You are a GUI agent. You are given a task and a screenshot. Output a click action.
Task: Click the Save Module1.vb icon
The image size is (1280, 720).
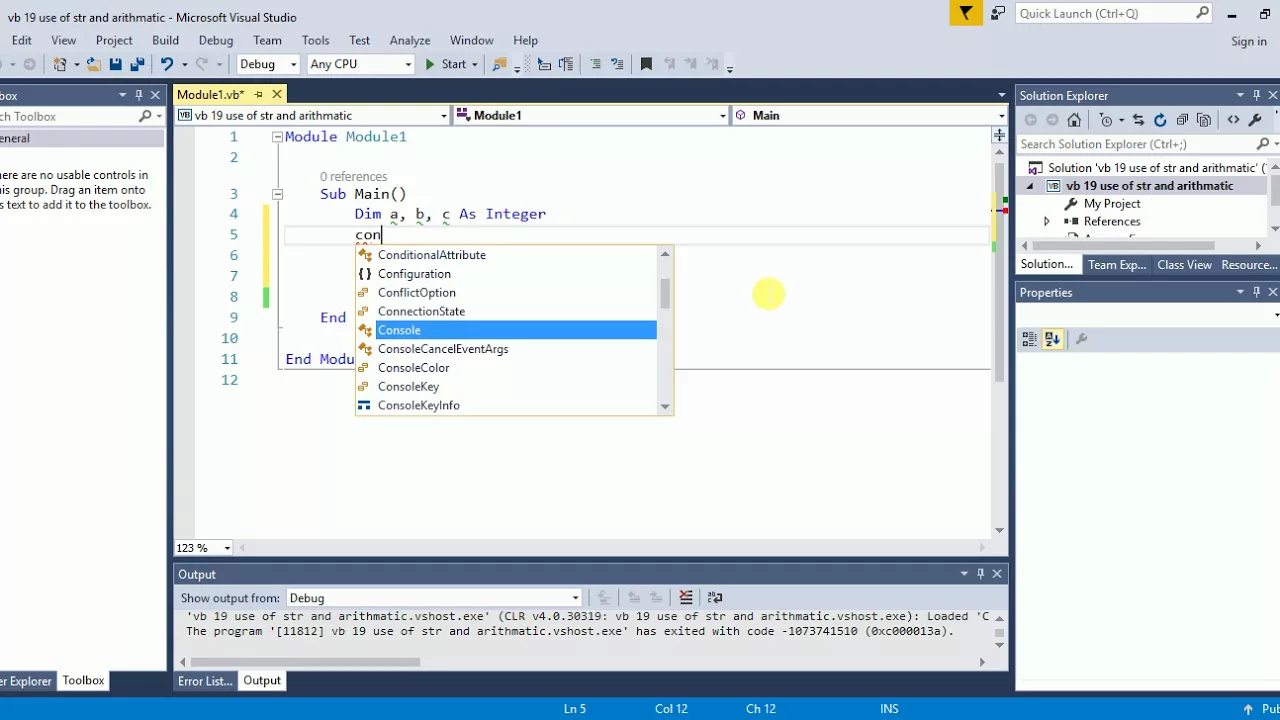(x=115, y=64)
